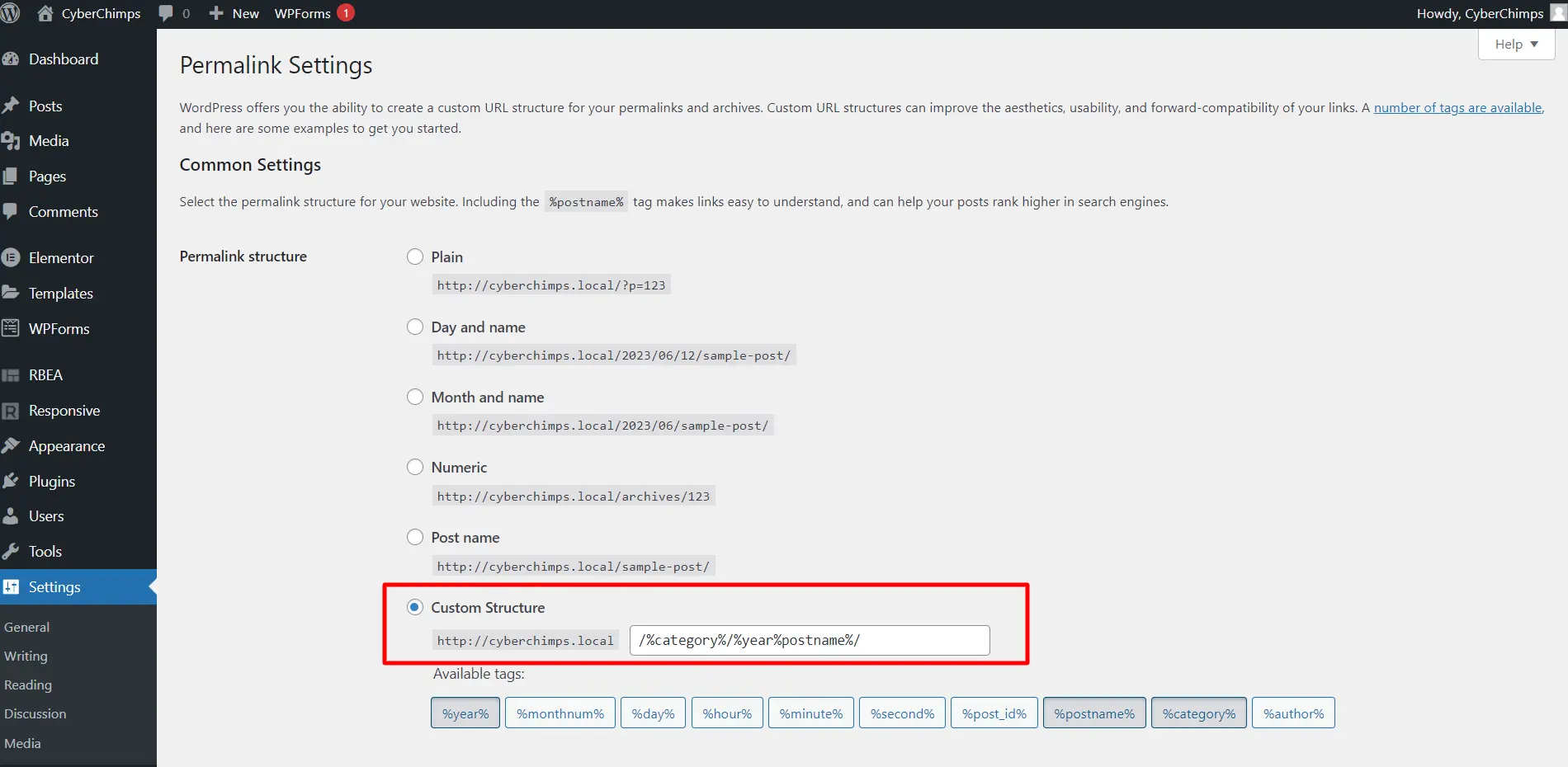Open the Dashboard menu item
Viewport: 1568px width, 767px height.
coord(64,59)
